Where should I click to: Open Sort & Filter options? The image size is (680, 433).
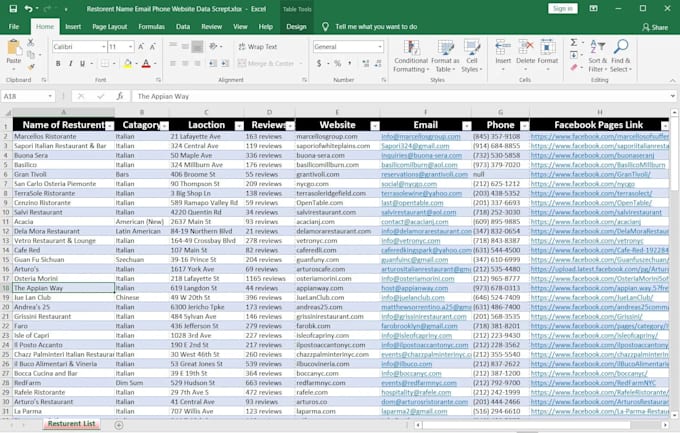[598, 56]
